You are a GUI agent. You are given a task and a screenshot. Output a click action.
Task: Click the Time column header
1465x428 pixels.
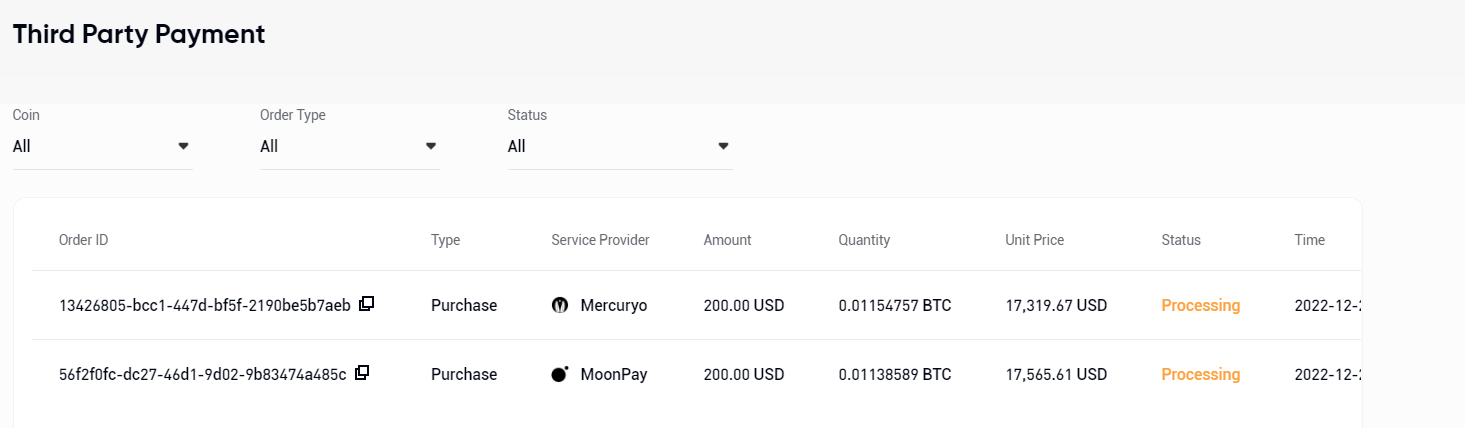click(x=1309, y=240)
